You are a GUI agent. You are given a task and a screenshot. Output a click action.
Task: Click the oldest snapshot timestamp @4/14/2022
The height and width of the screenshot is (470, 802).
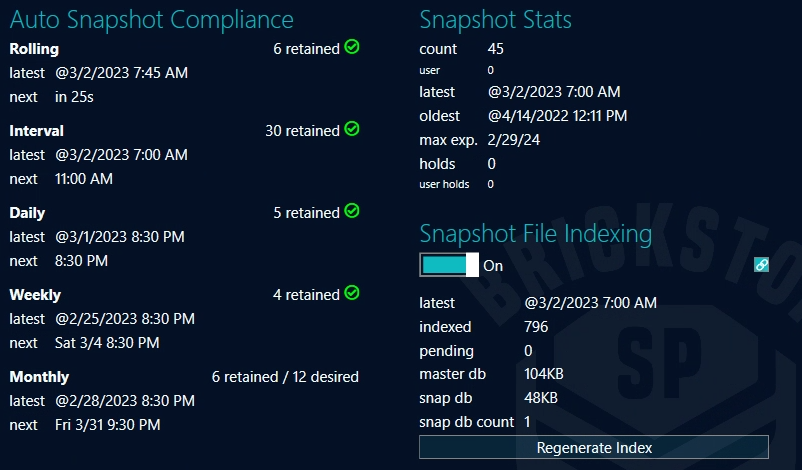pos(557,116)
